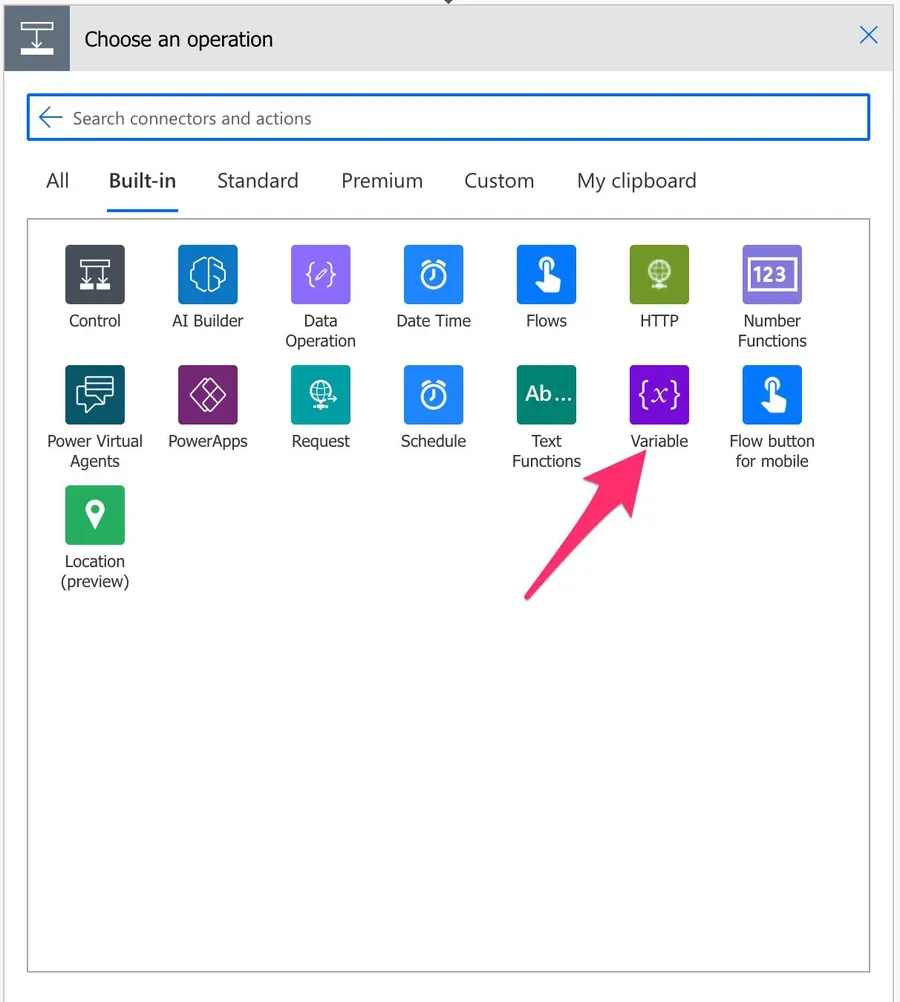Select the Power Virtual Agents connector
The width and height of the screenshot is (900, 1002).
[x=95, y=395]
